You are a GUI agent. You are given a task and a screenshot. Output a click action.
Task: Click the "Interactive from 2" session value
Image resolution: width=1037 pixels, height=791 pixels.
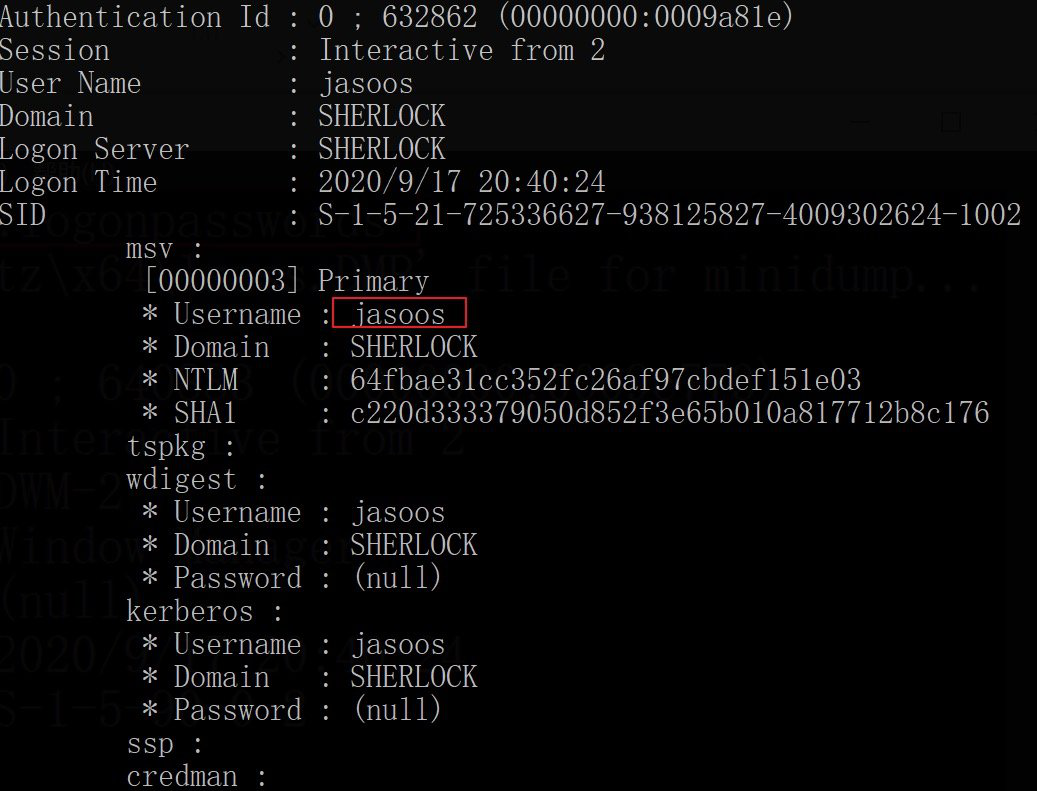[461, 50]
